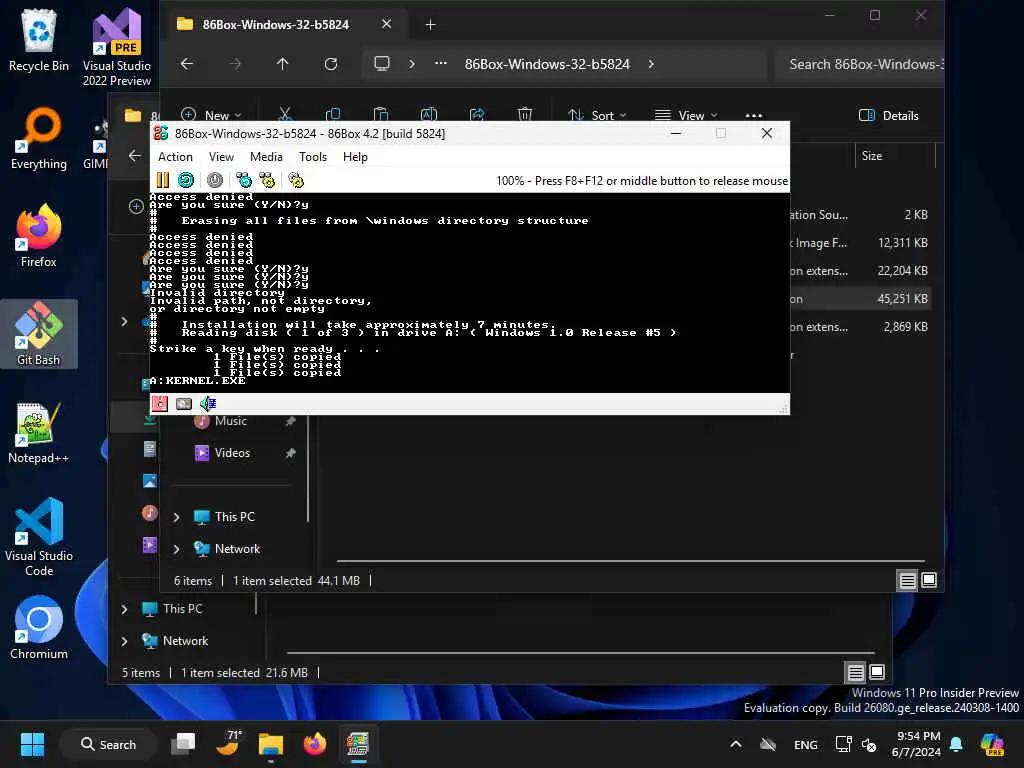Image resolution: width=1024 pixels, height=768 pixels.
Task: Unpin Videos using its pin icon
Action: coord(291,453)
